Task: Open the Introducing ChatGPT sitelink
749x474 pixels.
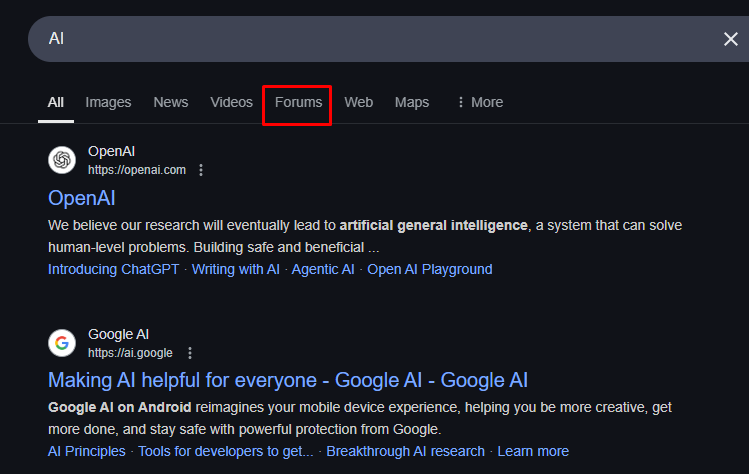Action: pos(113,269)
